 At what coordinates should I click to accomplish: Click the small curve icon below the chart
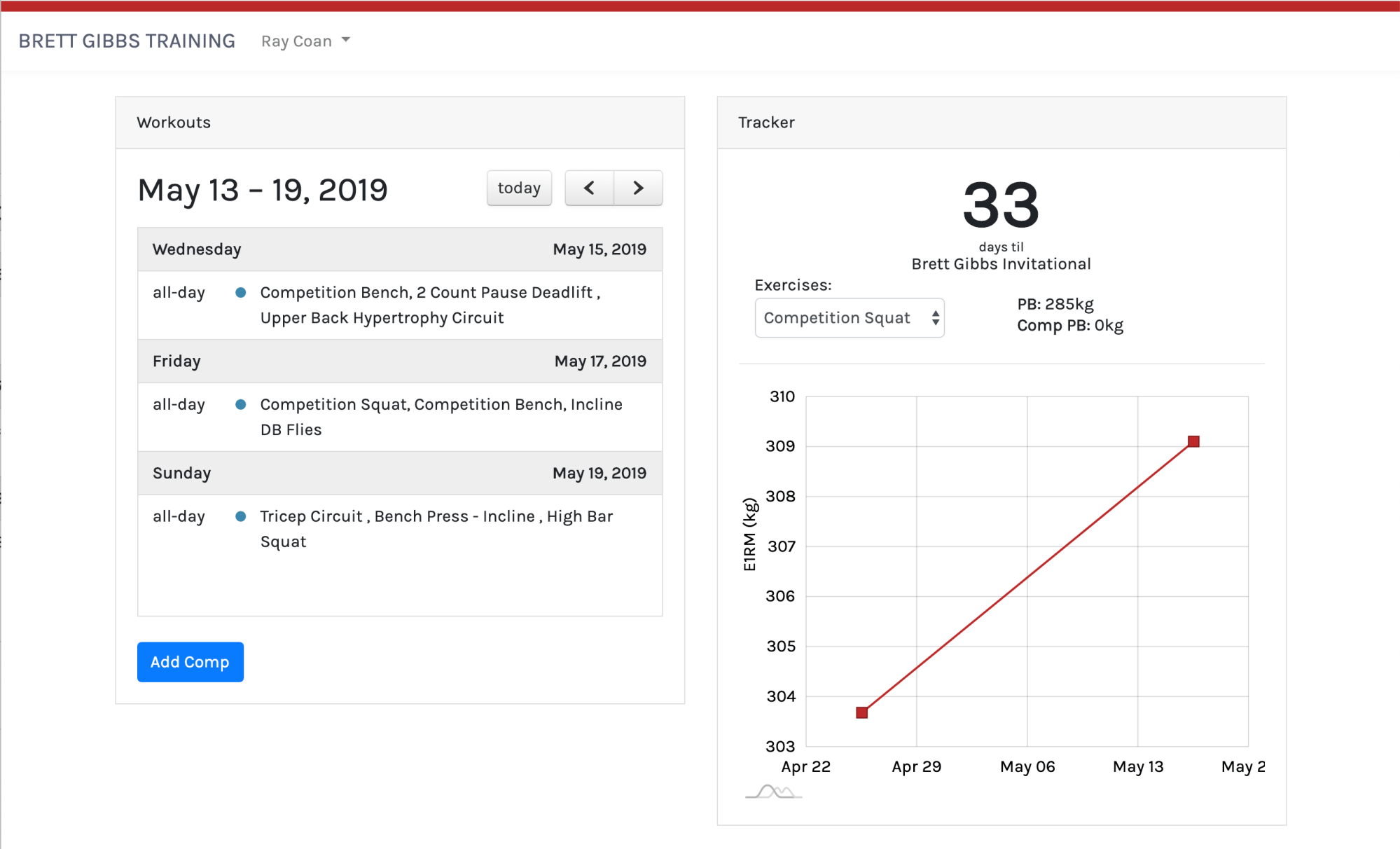(773, 792)
